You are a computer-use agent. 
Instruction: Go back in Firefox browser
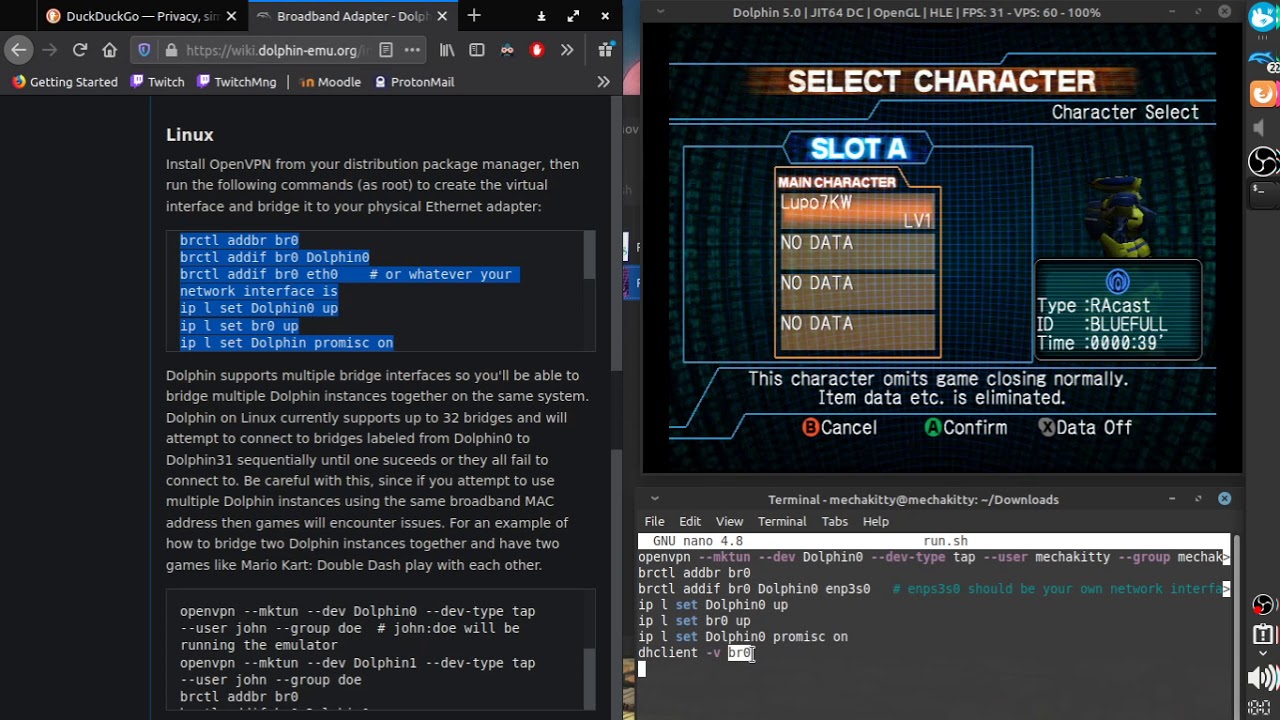click(19, 50)
